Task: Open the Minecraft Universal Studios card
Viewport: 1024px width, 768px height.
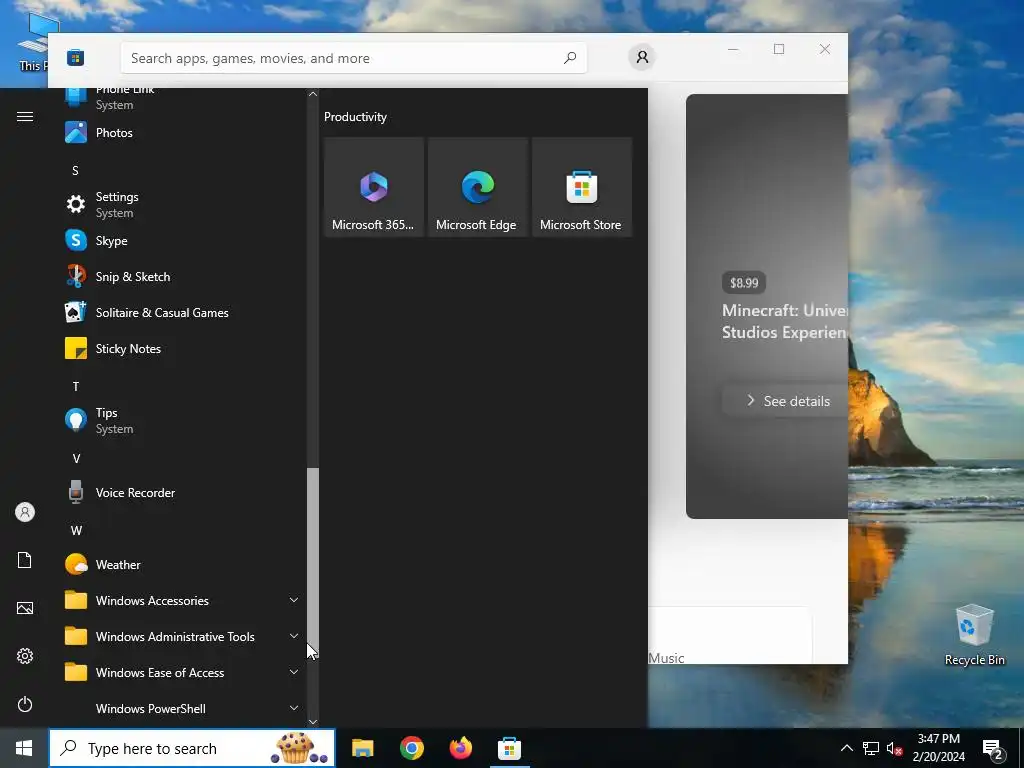Action: tap(767, 306)
